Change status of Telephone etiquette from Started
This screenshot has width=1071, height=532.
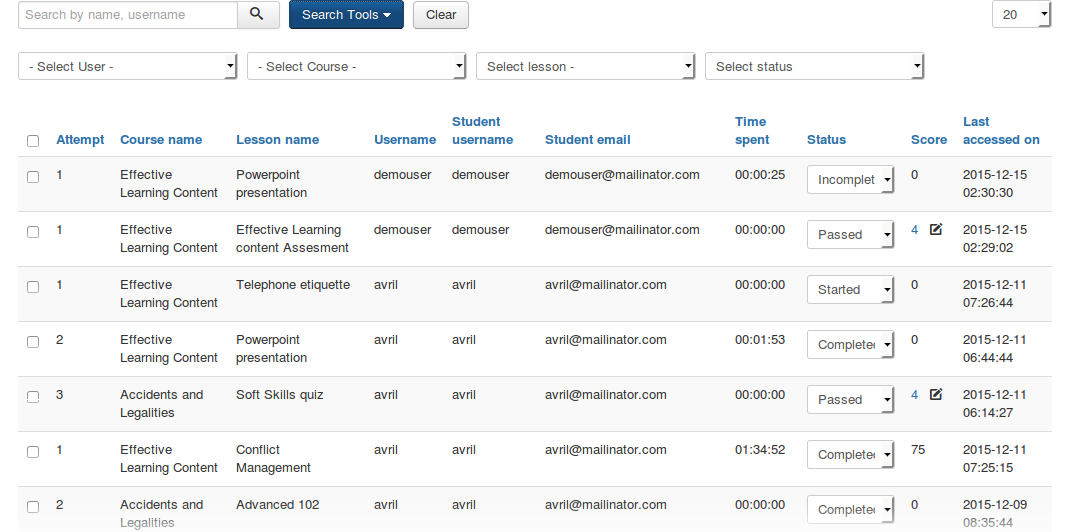click(850, 290)
